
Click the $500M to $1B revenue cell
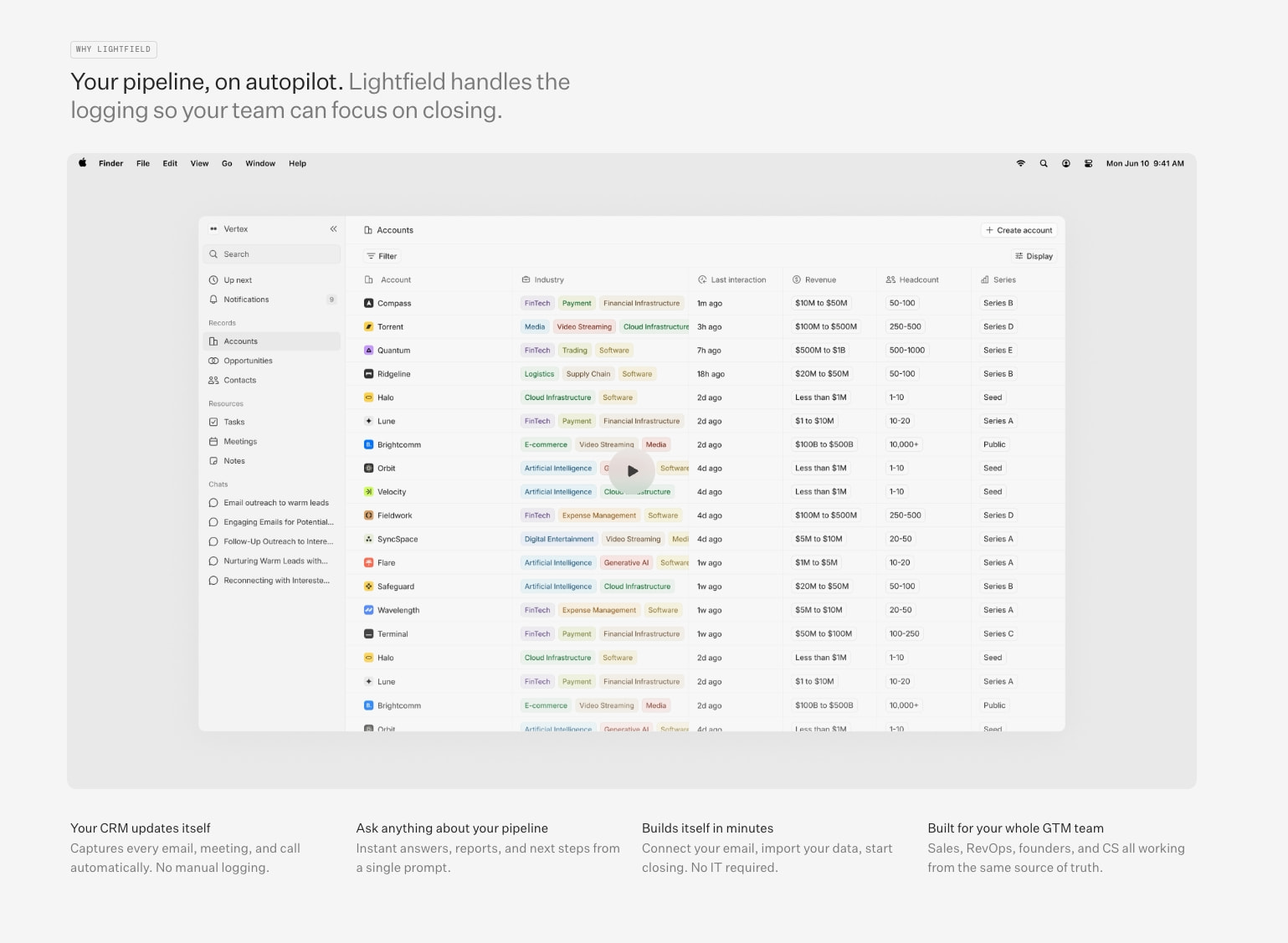tap(820, 350)
